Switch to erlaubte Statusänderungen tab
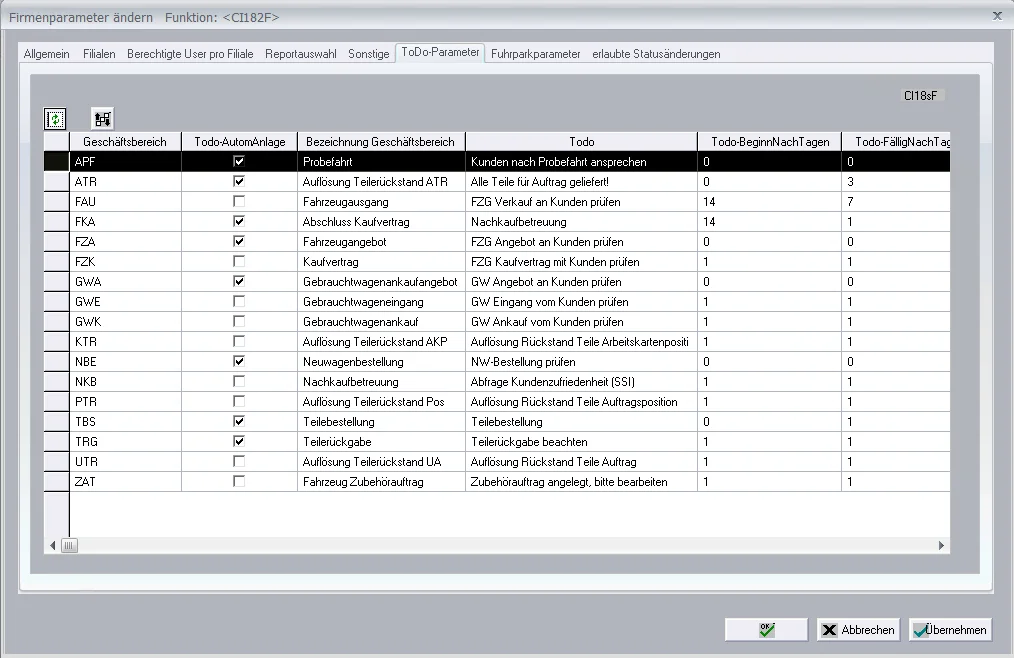This screenshot has height=658, width=1014. 656,54
